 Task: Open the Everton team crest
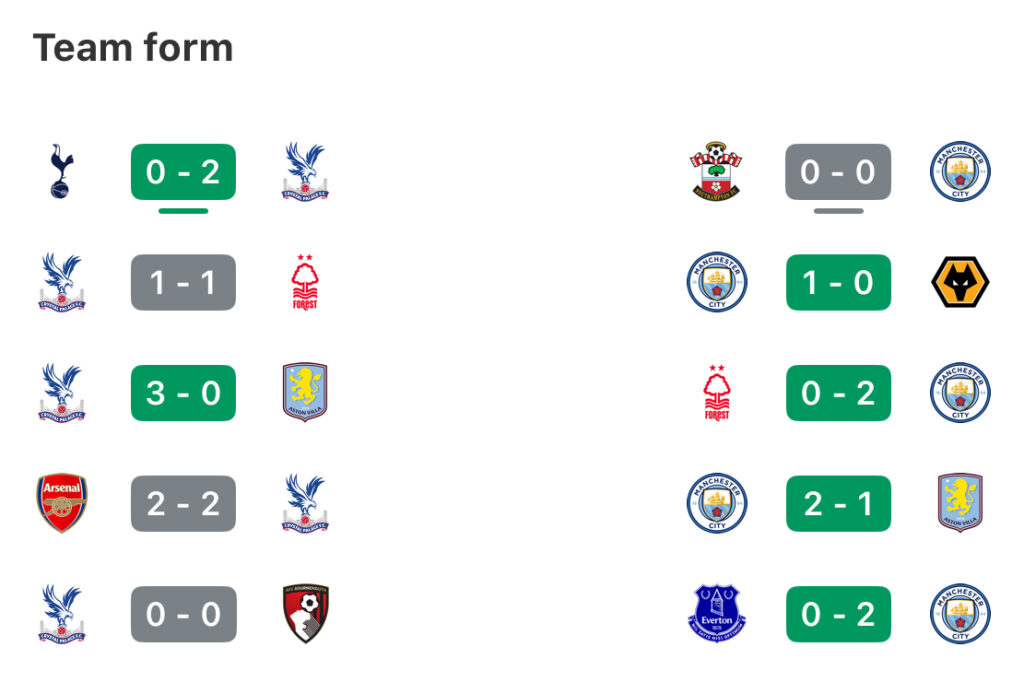tap(716, 613)
